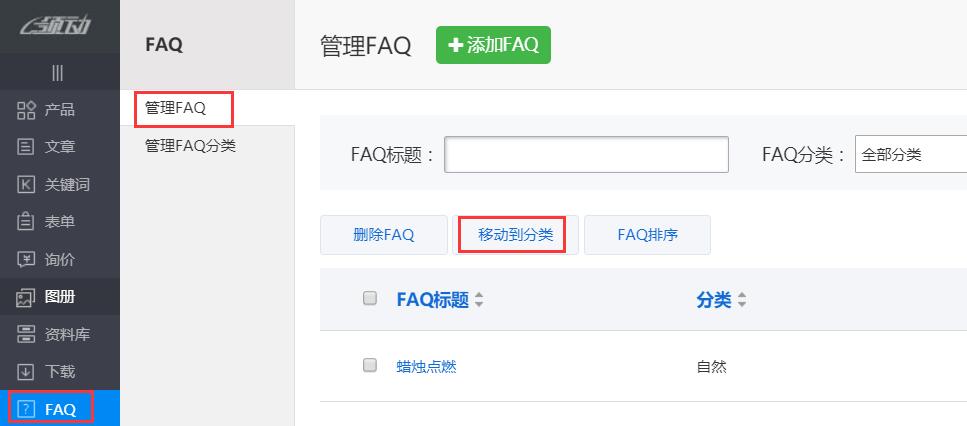Image resolution: width=967 pixels, height=426 pixels.
Task: Sort by the 分类 column arrows
Action: pyautogui.click(x=742, y=300)
